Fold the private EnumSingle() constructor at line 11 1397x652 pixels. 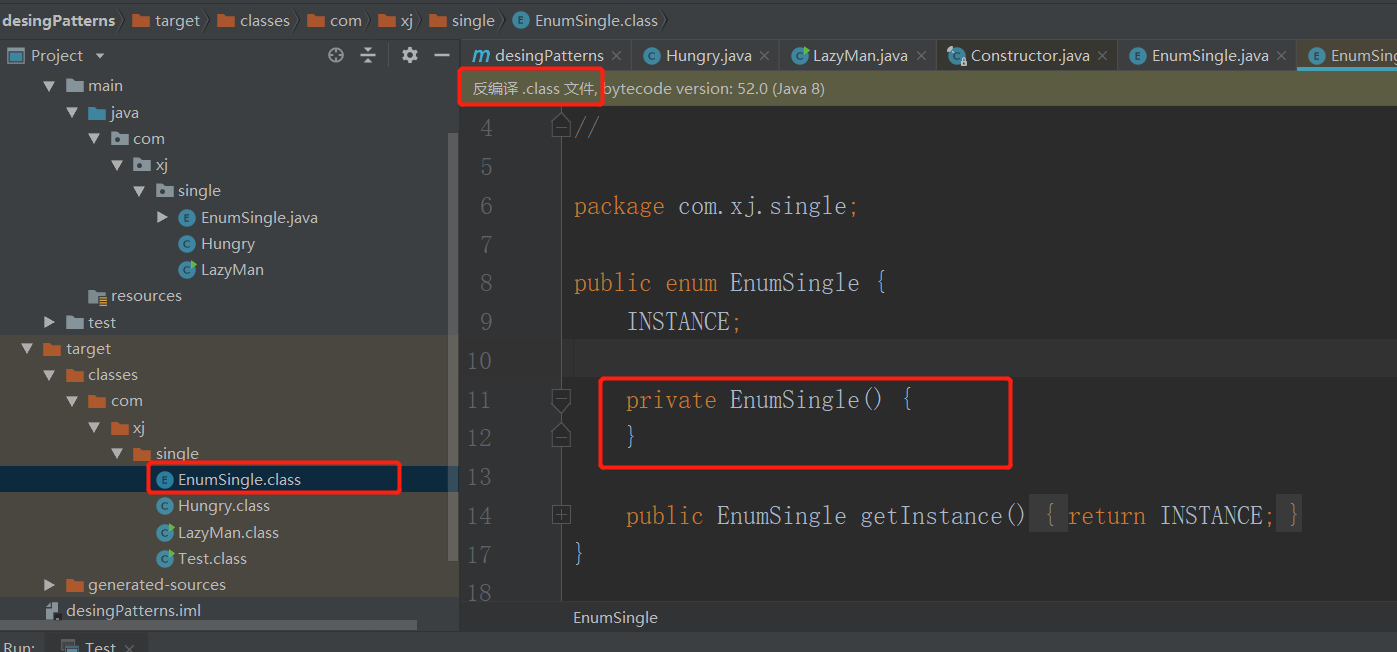pyautogui.click(x=561, y=400)
